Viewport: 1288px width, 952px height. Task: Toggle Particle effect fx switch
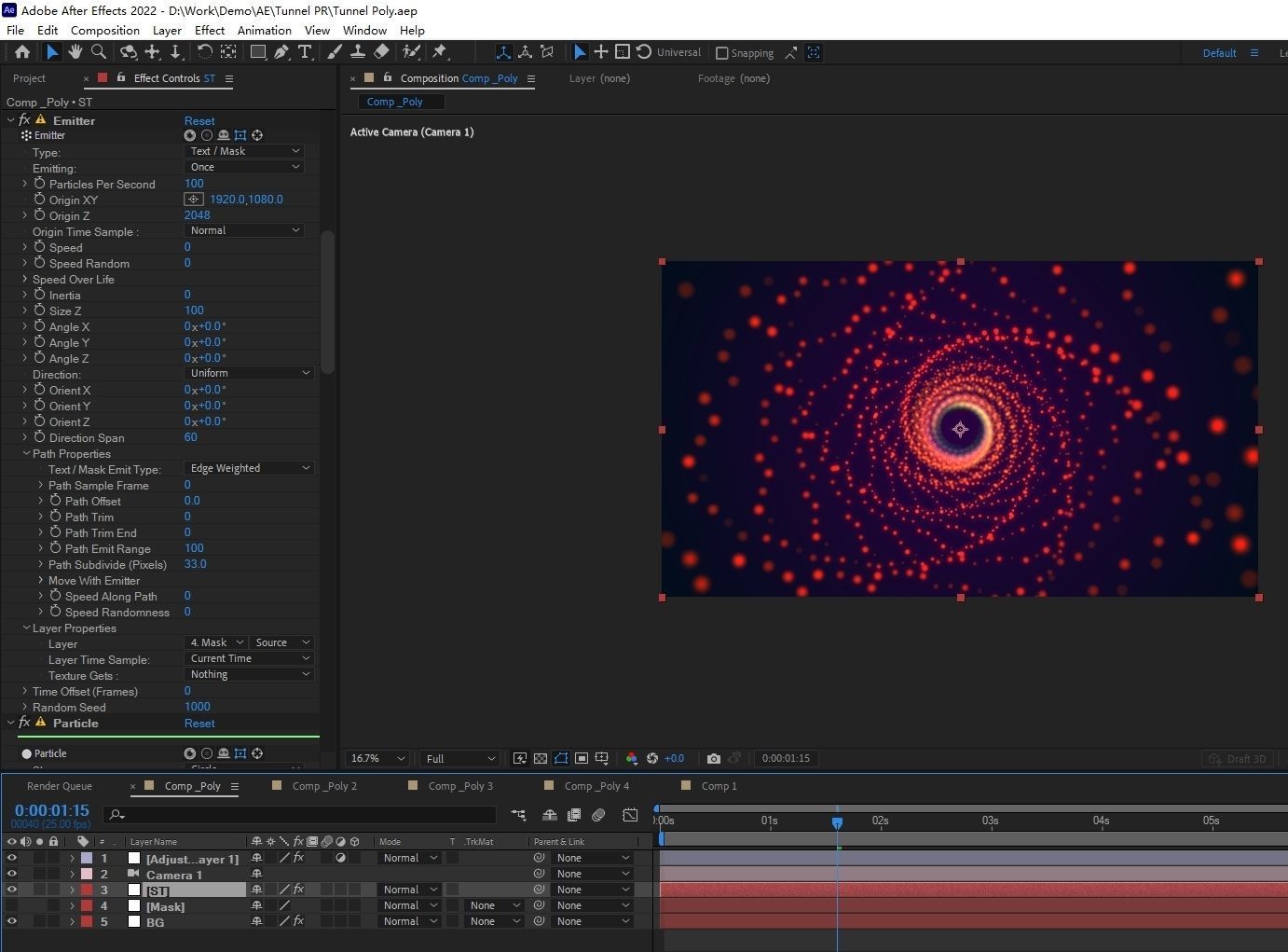click(x=24, y=723)
